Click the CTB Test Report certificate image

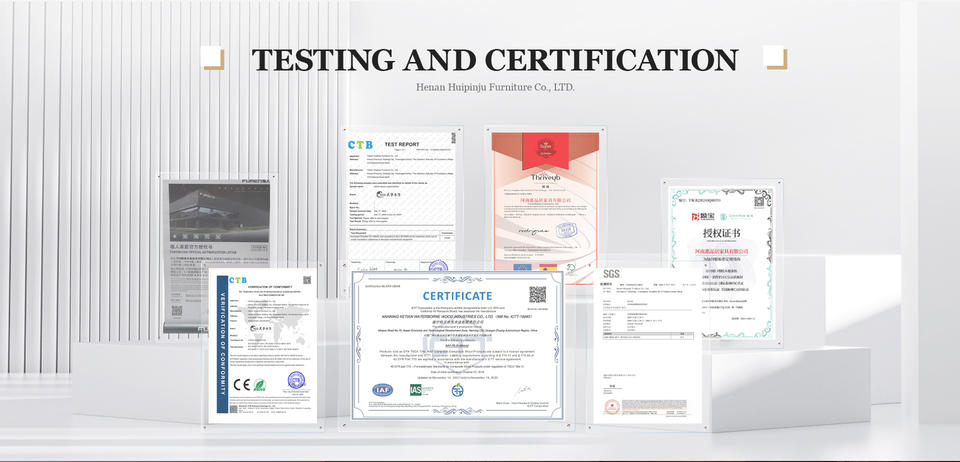click(402, 201)
